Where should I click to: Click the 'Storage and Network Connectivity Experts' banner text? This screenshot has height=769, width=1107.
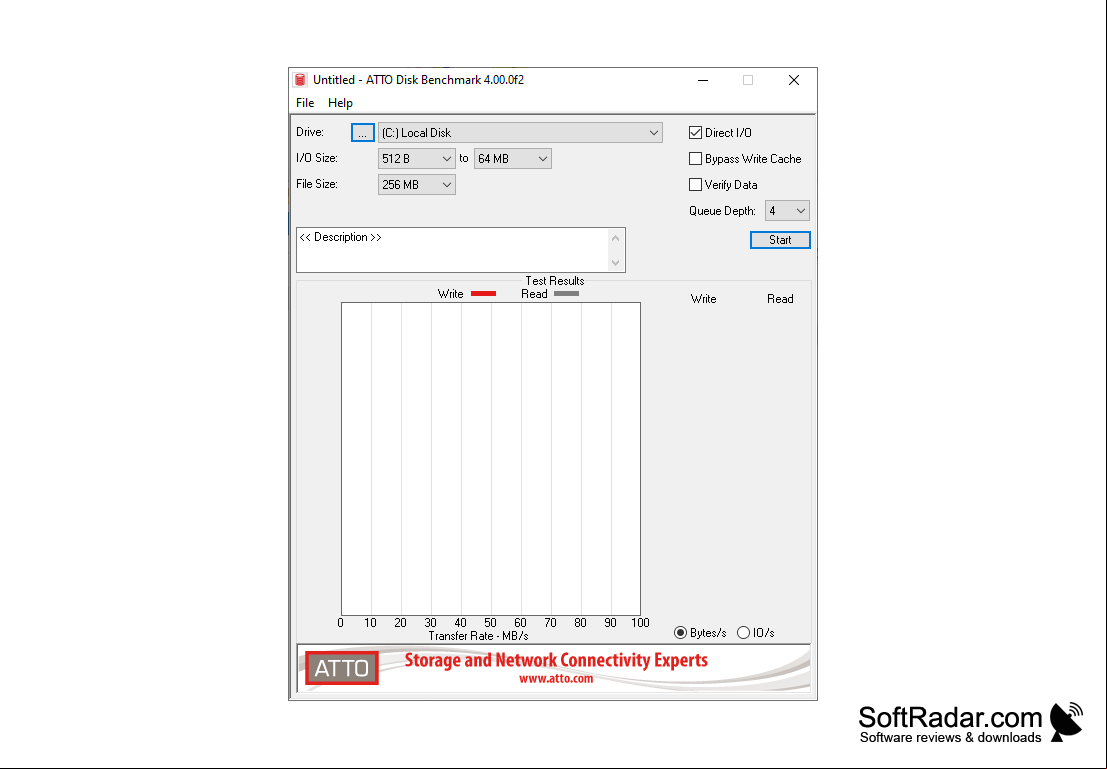(556, 660)
